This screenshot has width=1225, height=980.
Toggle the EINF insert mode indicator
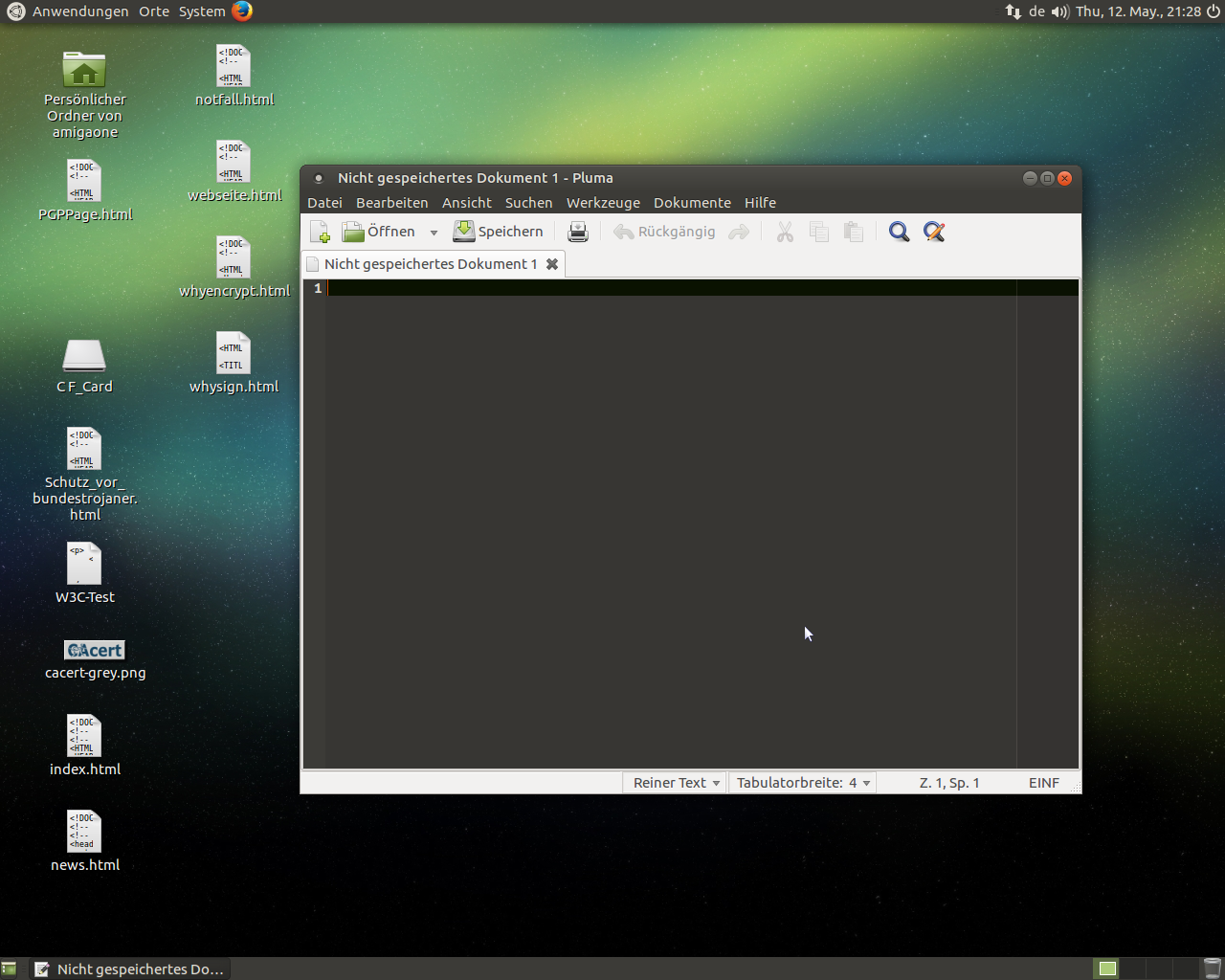pyautogui.click(x=1043, y=783)
